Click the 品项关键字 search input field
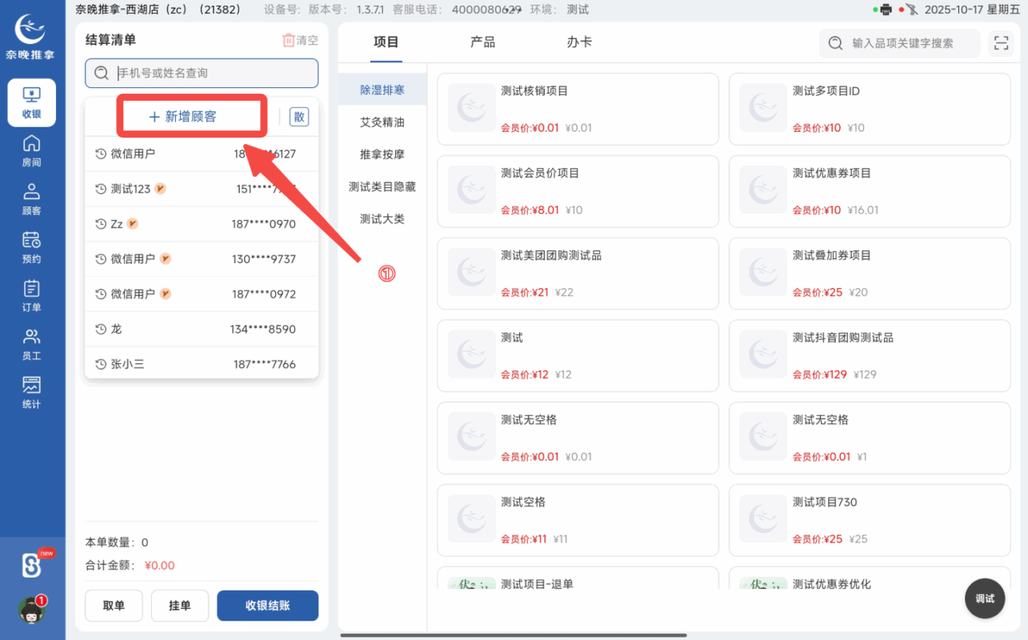1028x640 pixels. tap(900, 43)
